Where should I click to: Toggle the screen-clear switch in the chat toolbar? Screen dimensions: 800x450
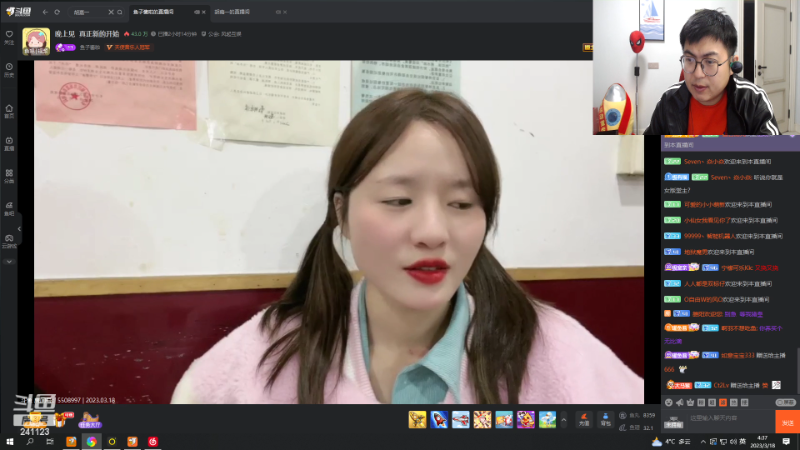click(x=786, y=403)
